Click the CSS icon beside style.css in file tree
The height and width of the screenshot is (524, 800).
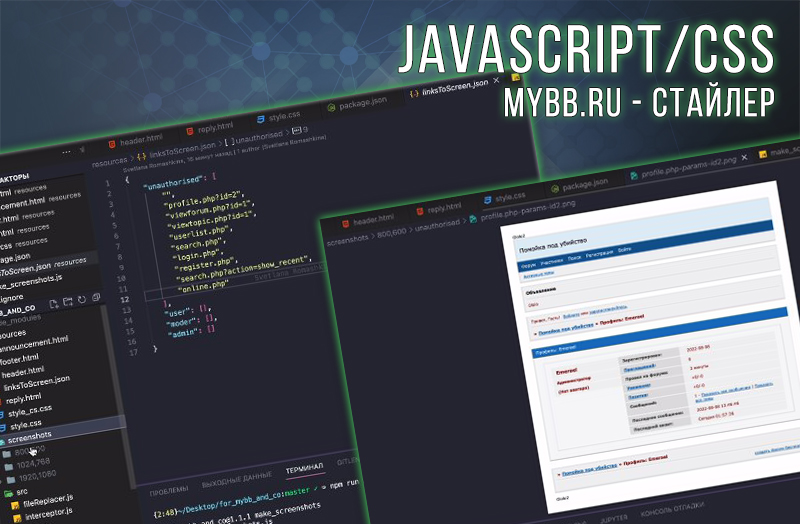pos(3,428)
